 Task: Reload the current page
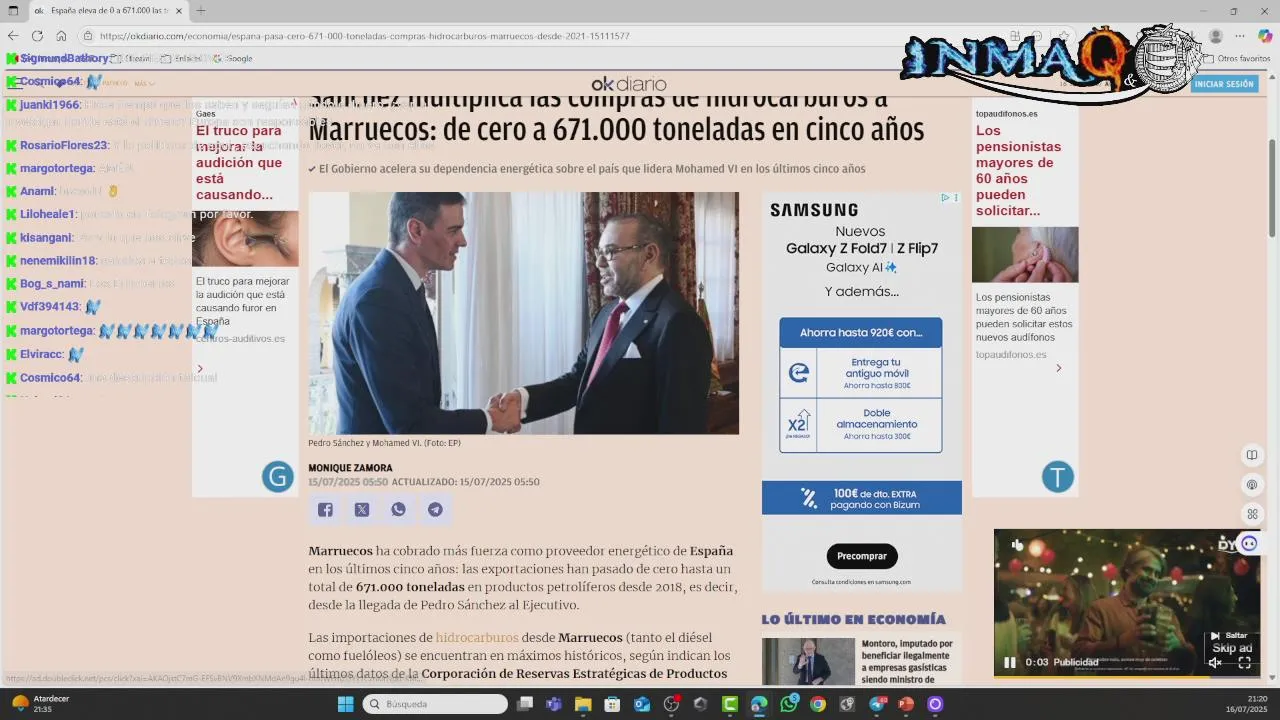click(37, 36)
